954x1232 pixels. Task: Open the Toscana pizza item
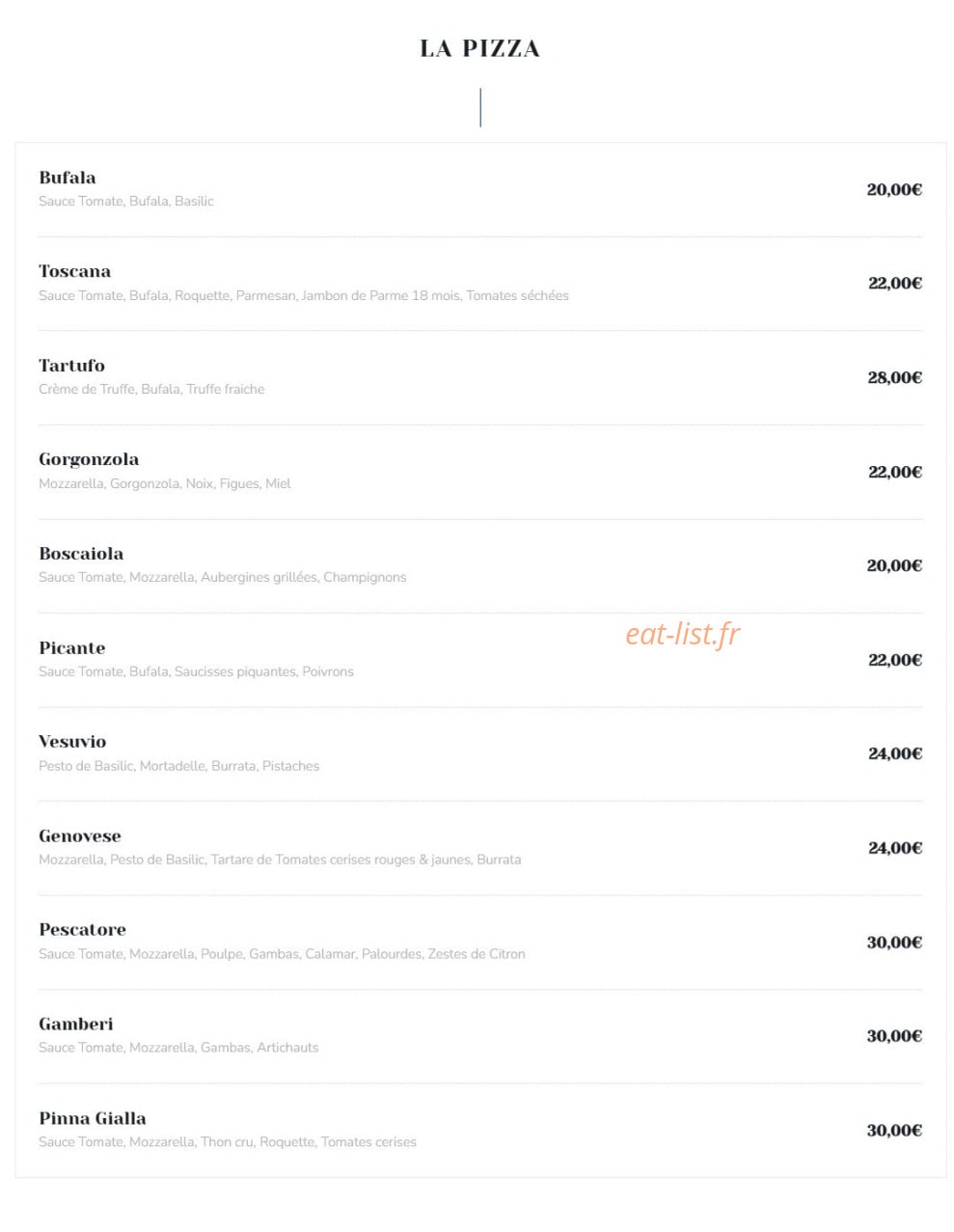click(x=74, y=271)
